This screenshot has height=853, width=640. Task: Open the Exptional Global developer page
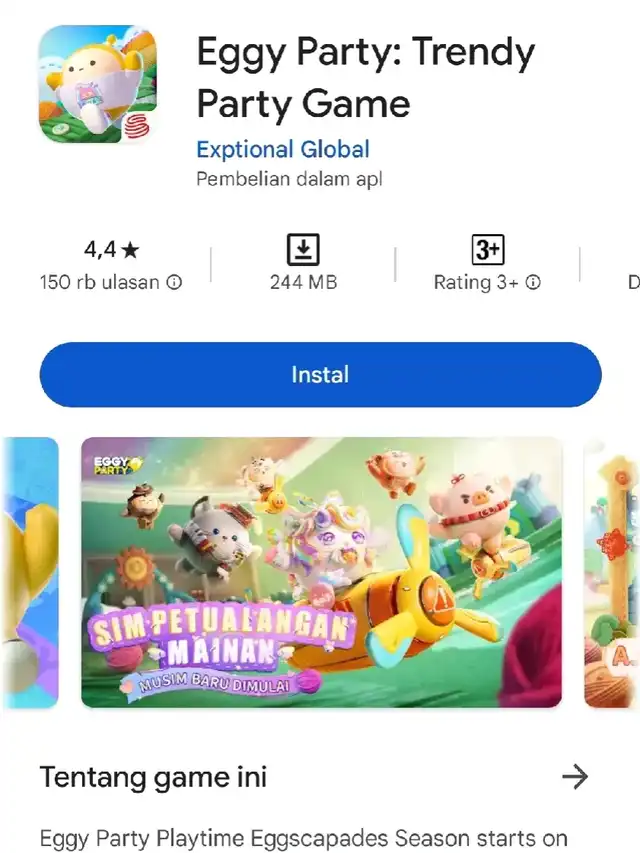pyautogui.click(x=283, y=149)
